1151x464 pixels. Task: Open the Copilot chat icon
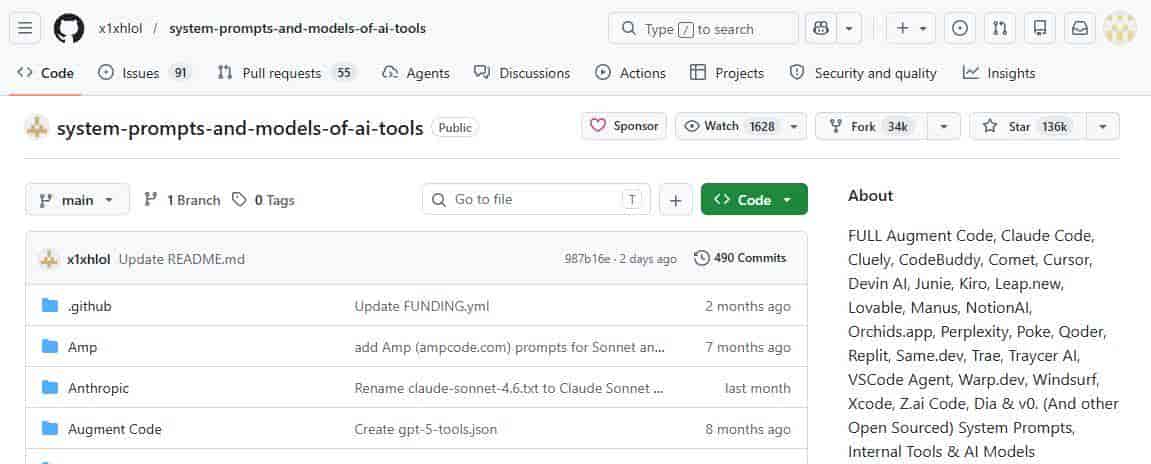[x=820, y=28]
